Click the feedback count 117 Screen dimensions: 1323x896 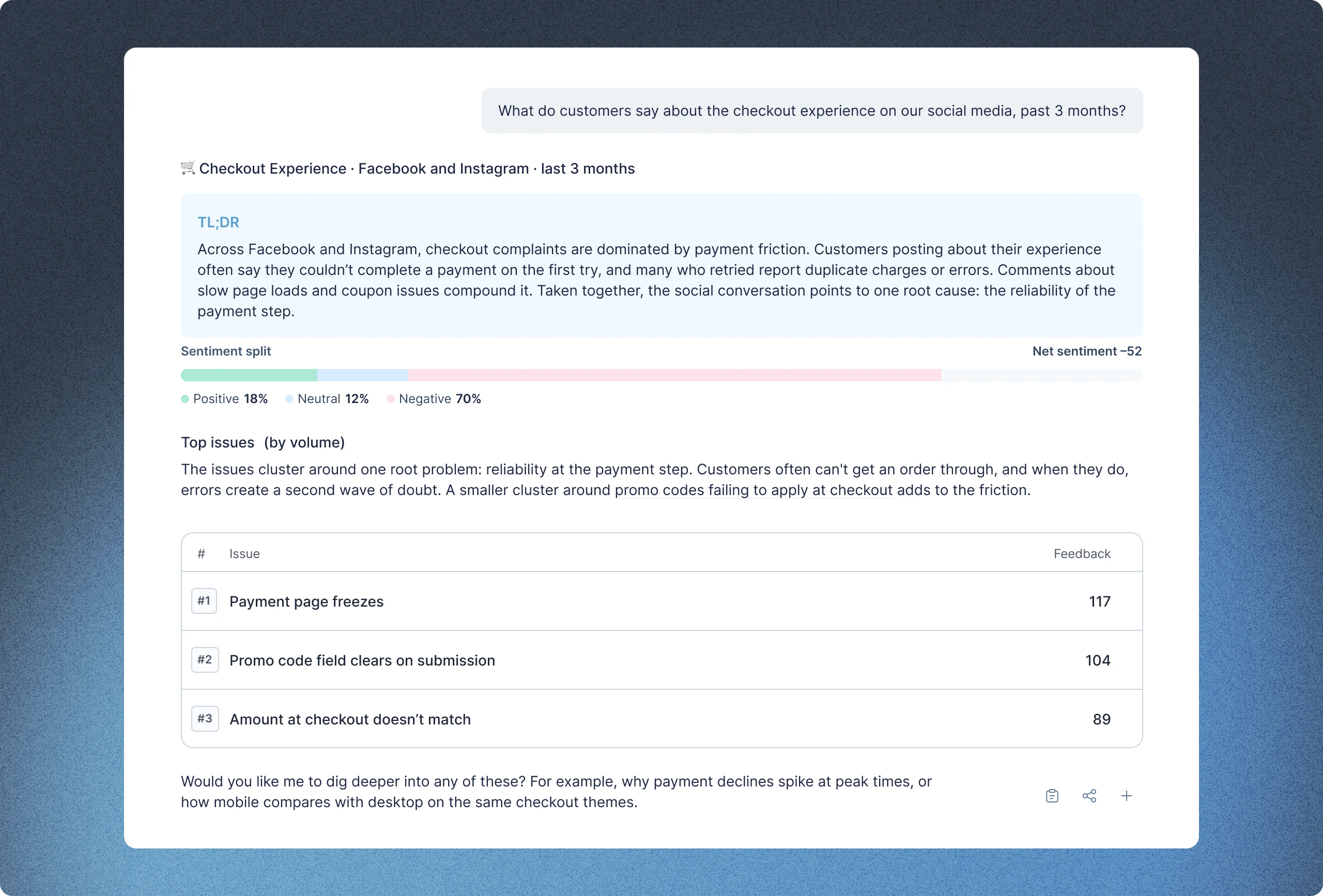click(x=1099, y=601)
